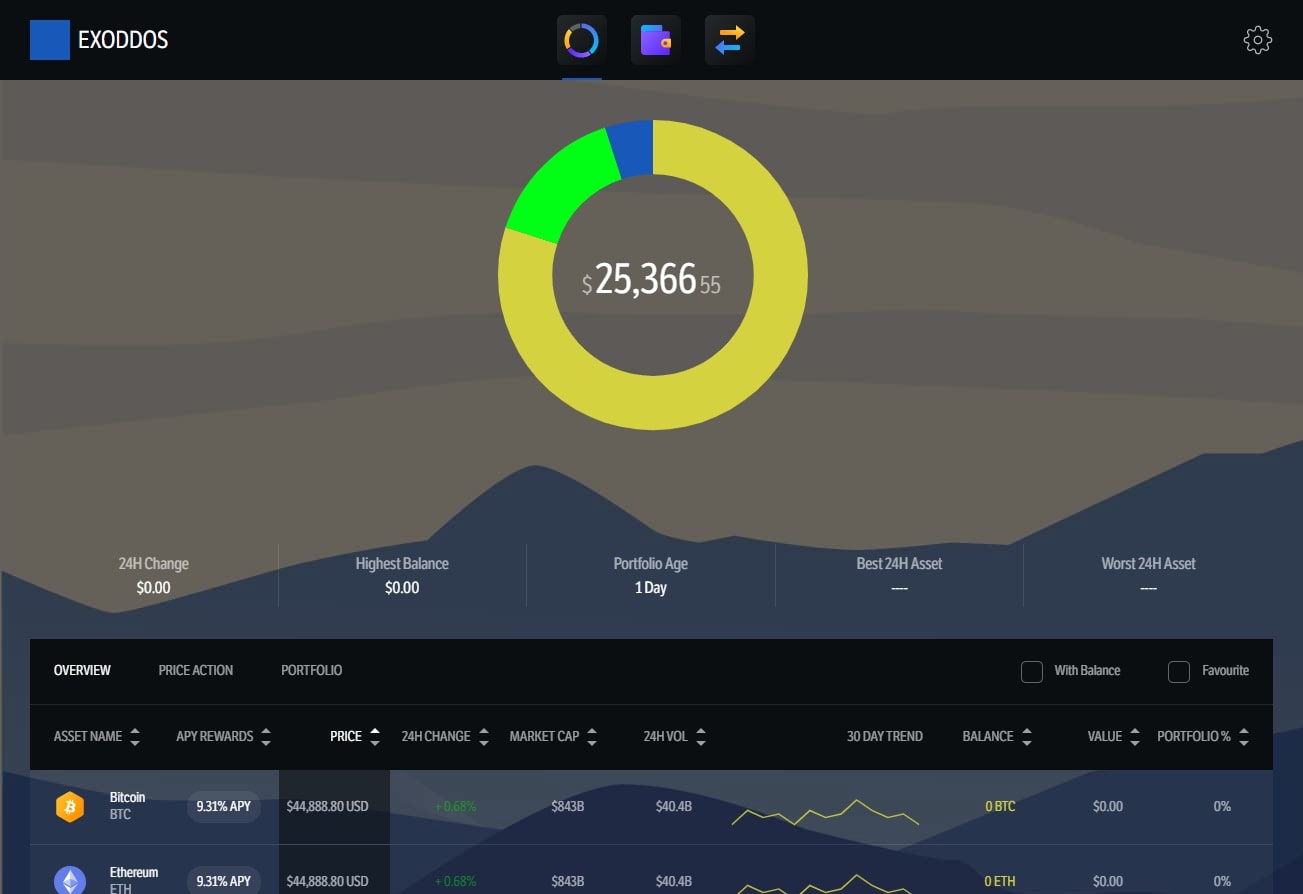The width and height of the screenshot is (1303, 894).
Task: Switch to the Portfolio tab
Action: click(311, 670)
